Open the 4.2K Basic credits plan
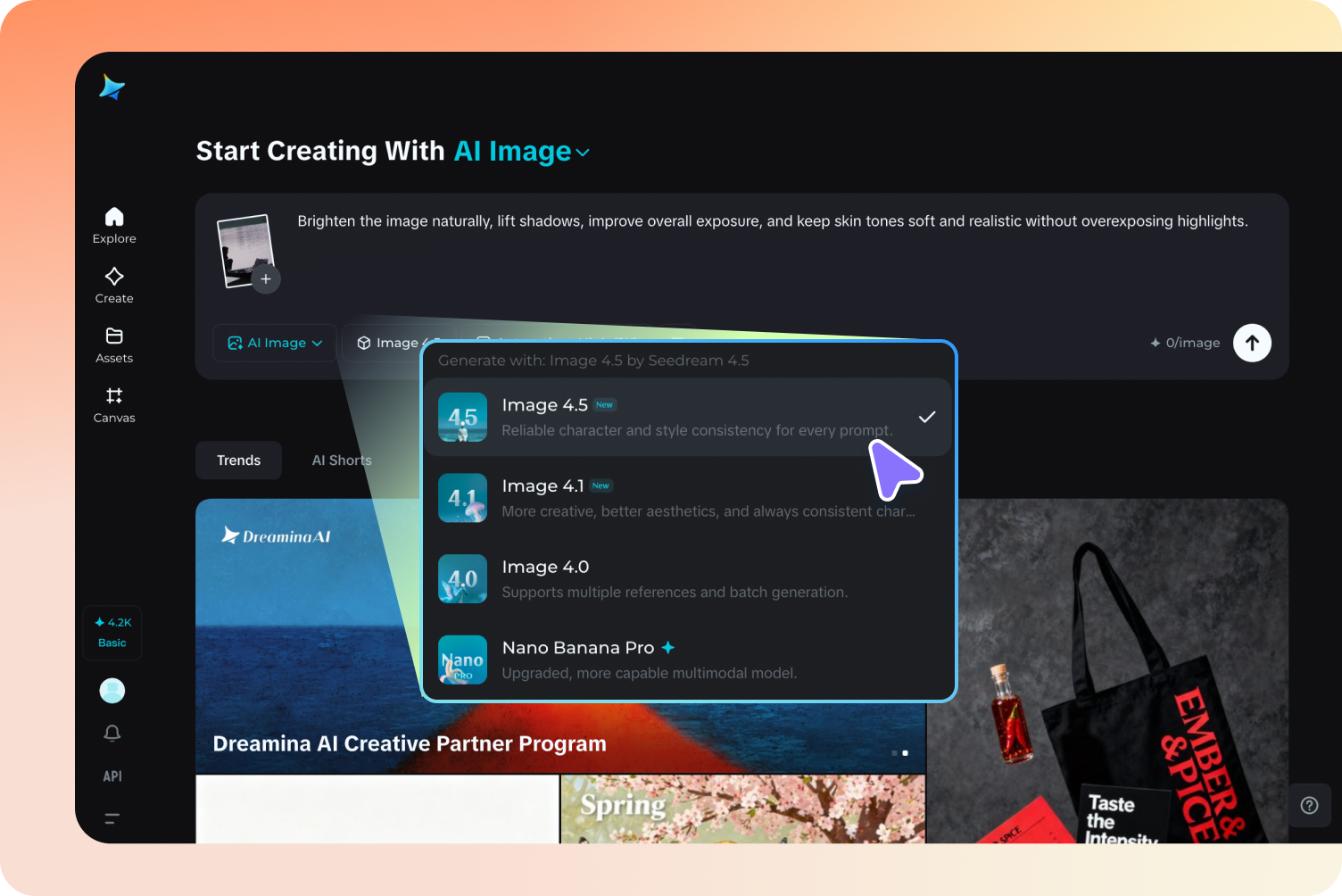 [112, 633]
